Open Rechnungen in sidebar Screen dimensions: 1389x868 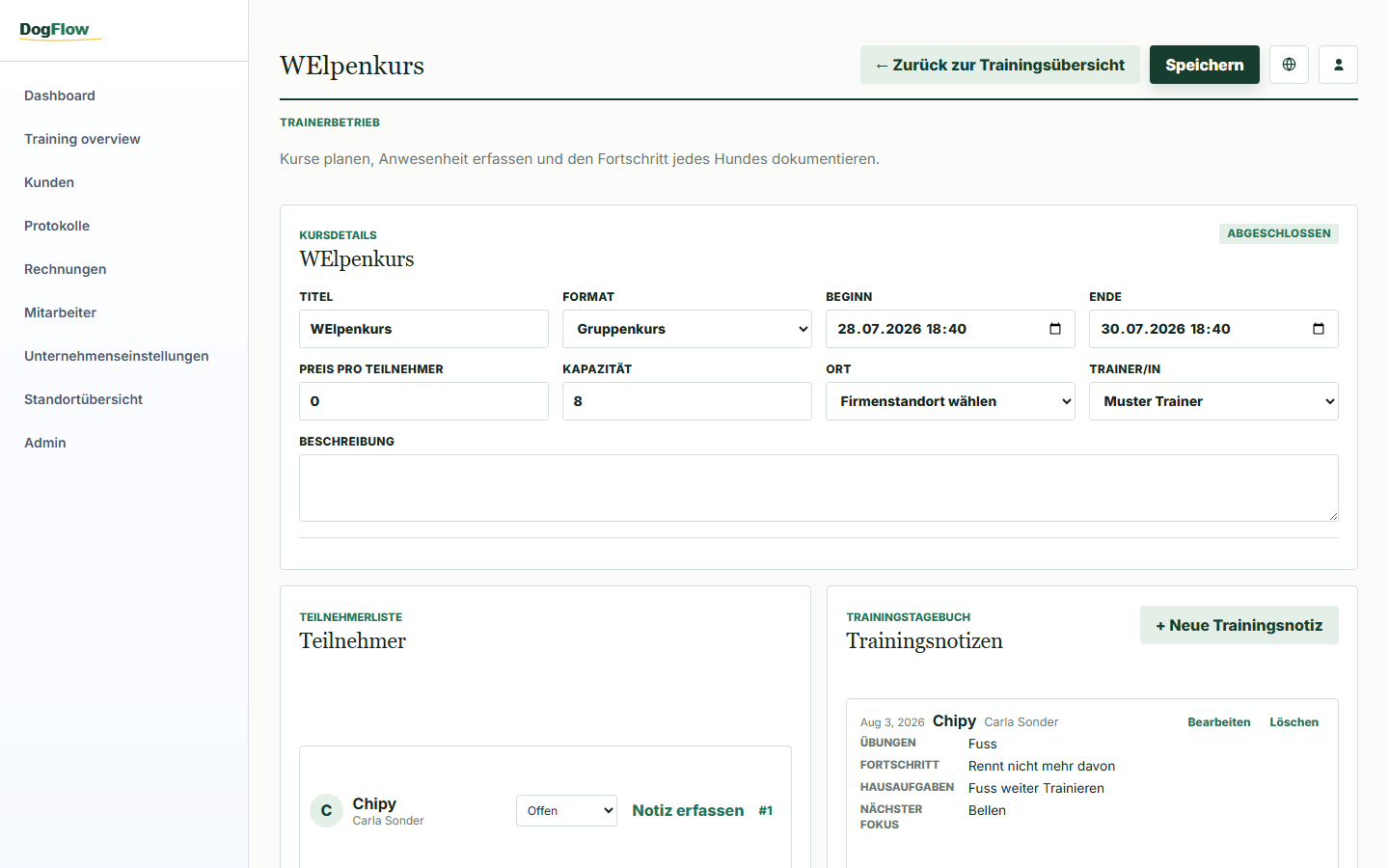point(66,269)
